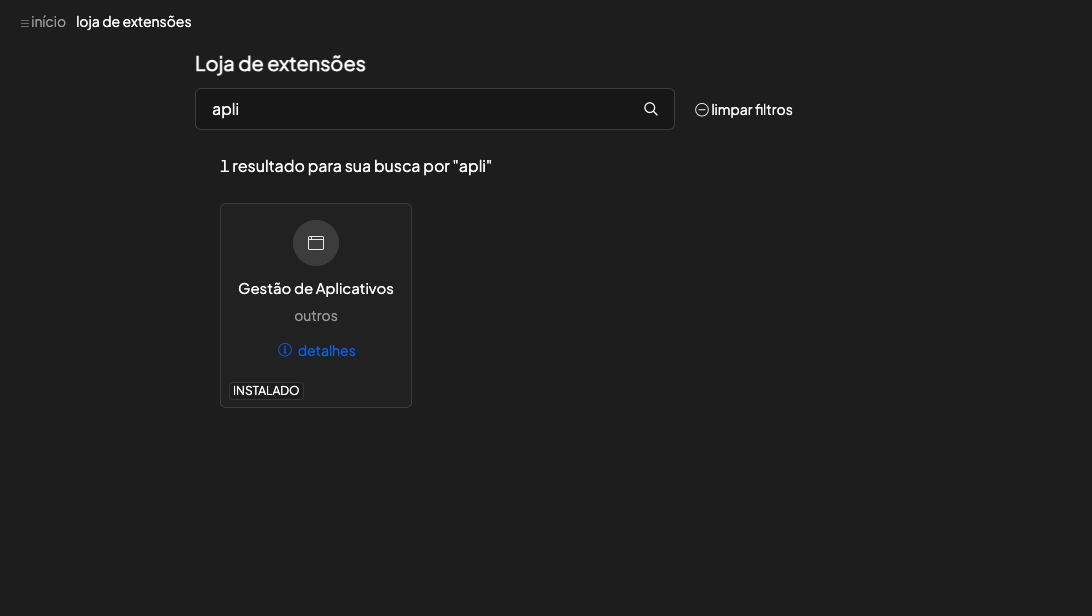Click the "1 resultado para sua busca" text
1092x616 pixels.
(x=356, y=166)
